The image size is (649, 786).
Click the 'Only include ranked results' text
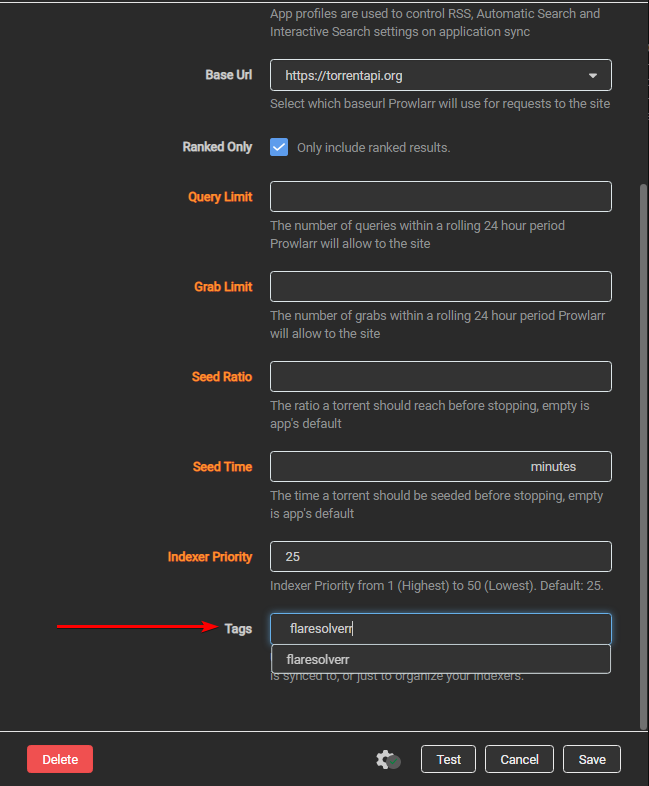[x=373, y=148]
